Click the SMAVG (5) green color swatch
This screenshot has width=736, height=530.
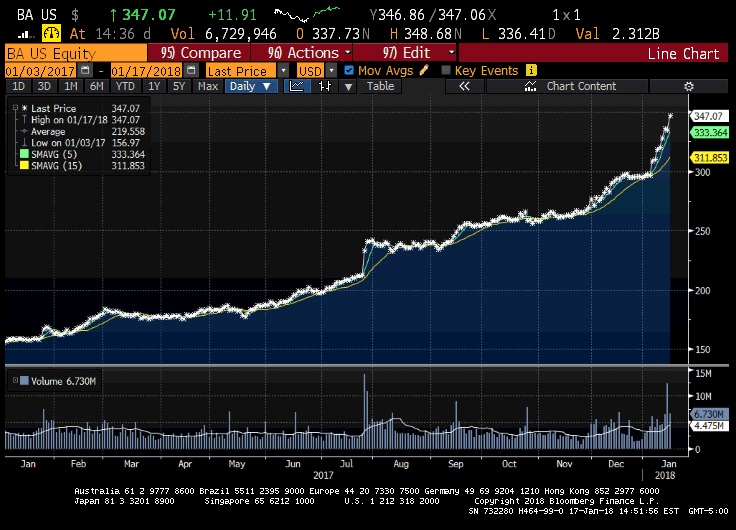click(x=24, y=154)
